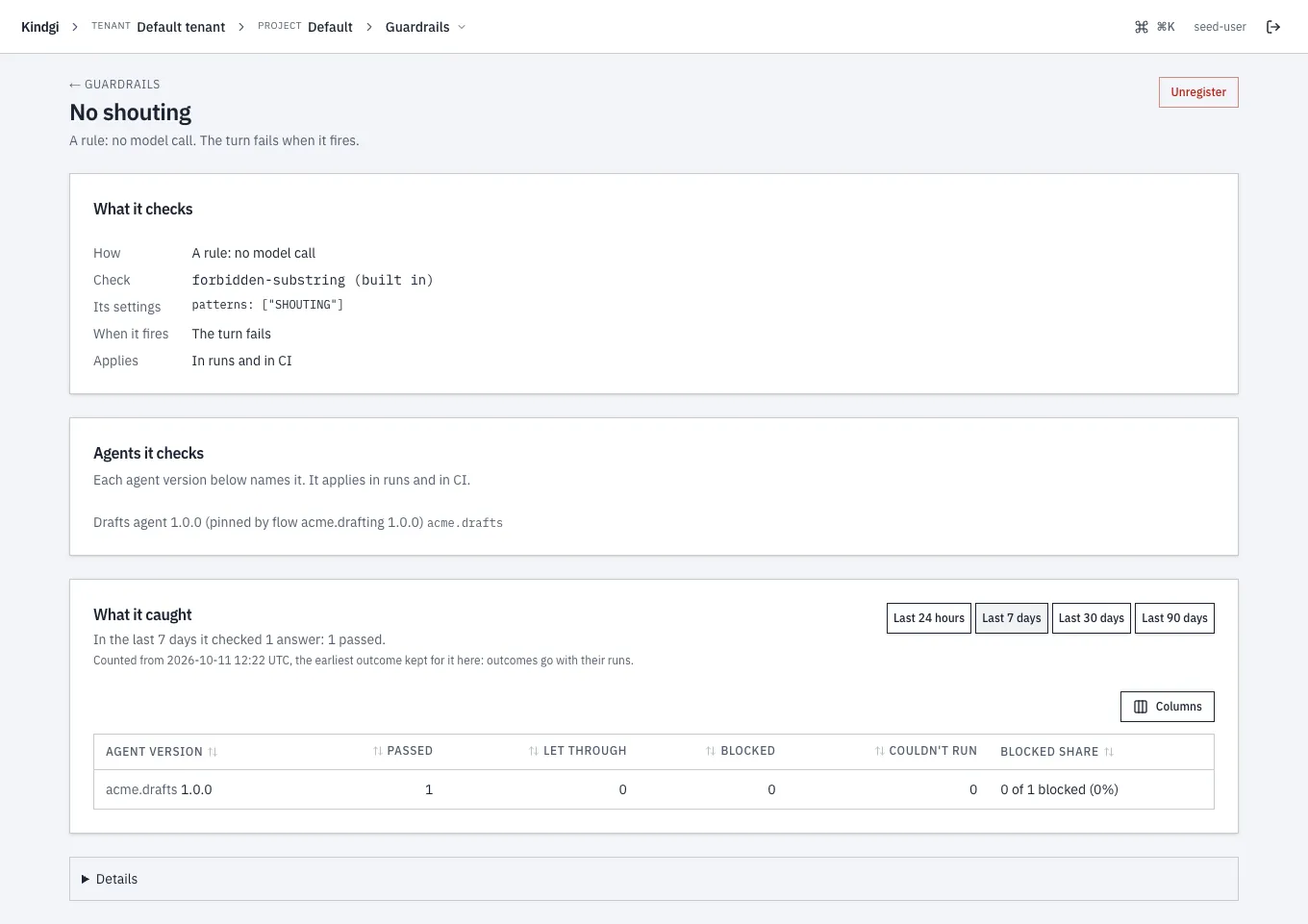Click the Unregister button
The height and width of the screenshot is (924, 1308).
pos(1198,92)
